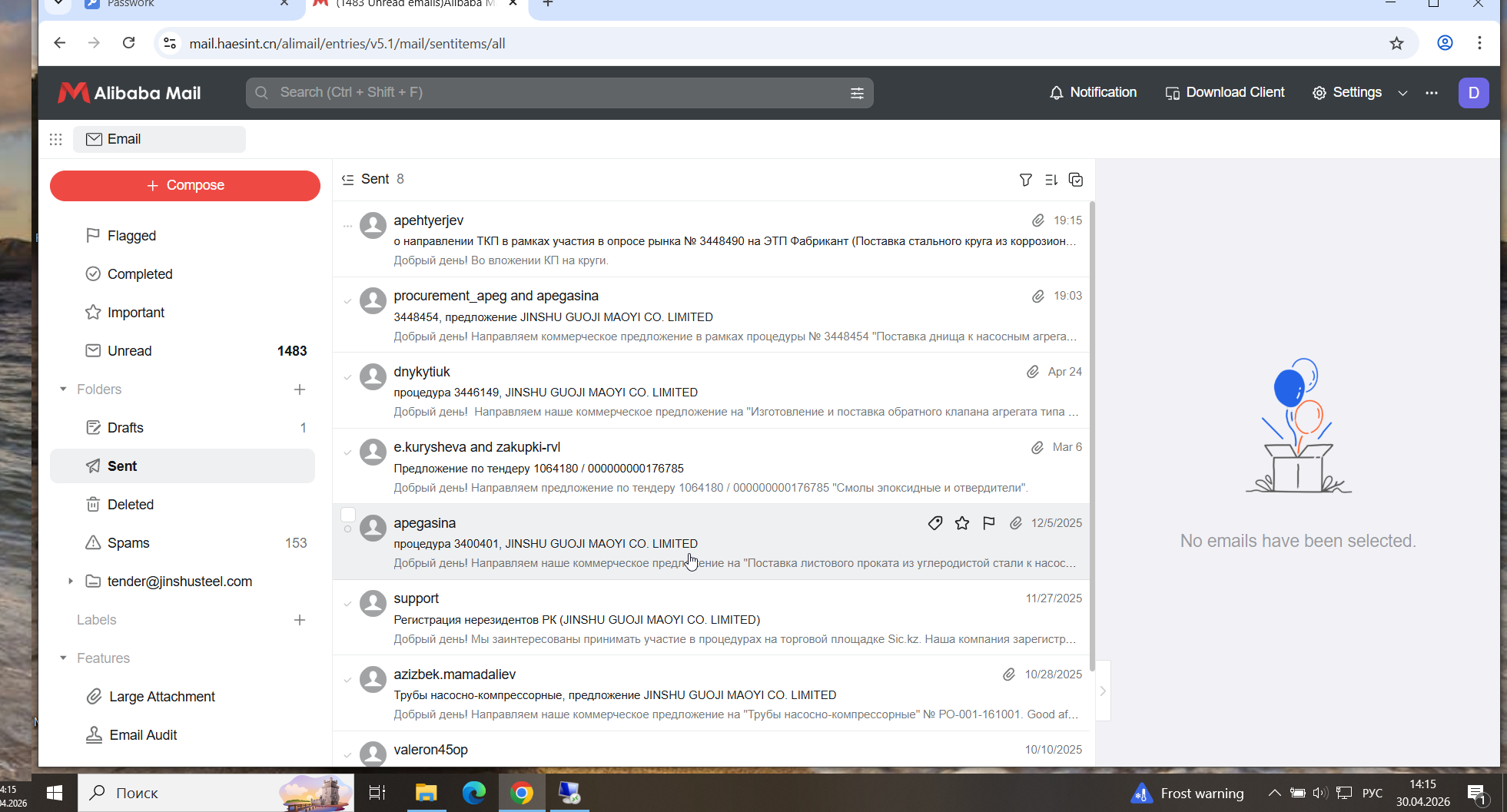Open Windows Start menu
Image resolution: width=1507 pixels, height=812 pixels.
point(55,793)
